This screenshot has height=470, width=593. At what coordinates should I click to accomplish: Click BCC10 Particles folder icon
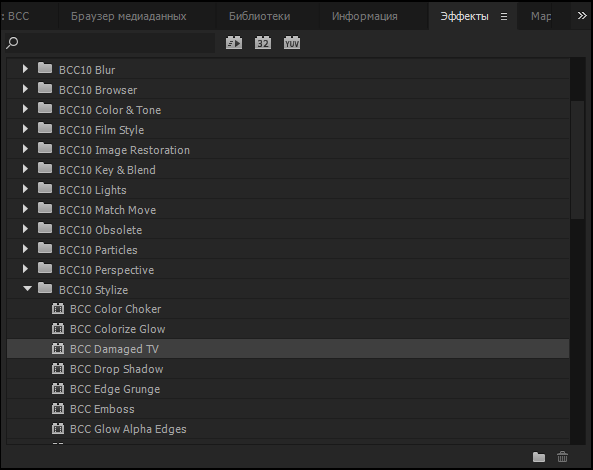coord(45,248)
